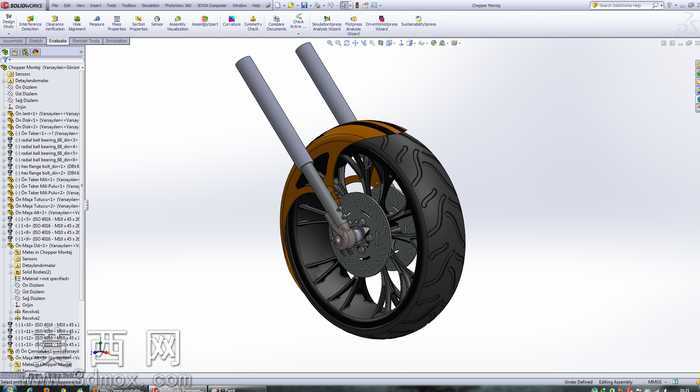This screenshot has height=392, width=700.
Task: Expand Solid Bodies(2) folder
Action: (11, 272)
